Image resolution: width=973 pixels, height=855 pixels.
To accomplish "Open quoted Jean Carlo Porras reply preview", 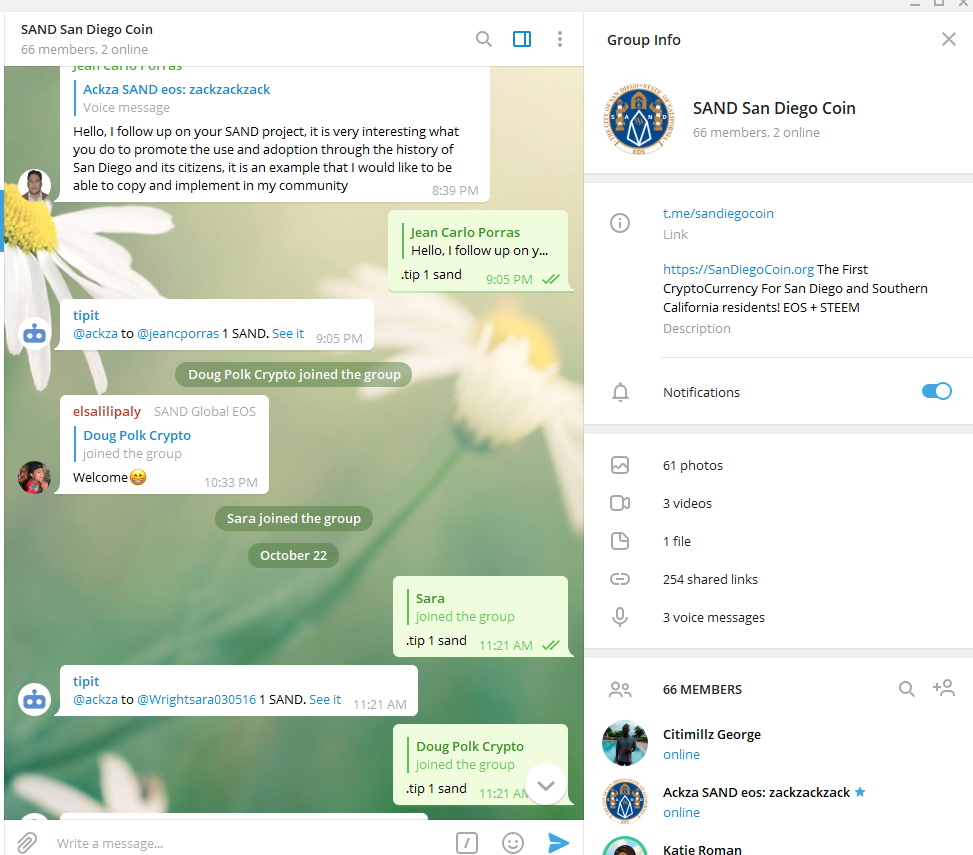I will tap(479, 241).
